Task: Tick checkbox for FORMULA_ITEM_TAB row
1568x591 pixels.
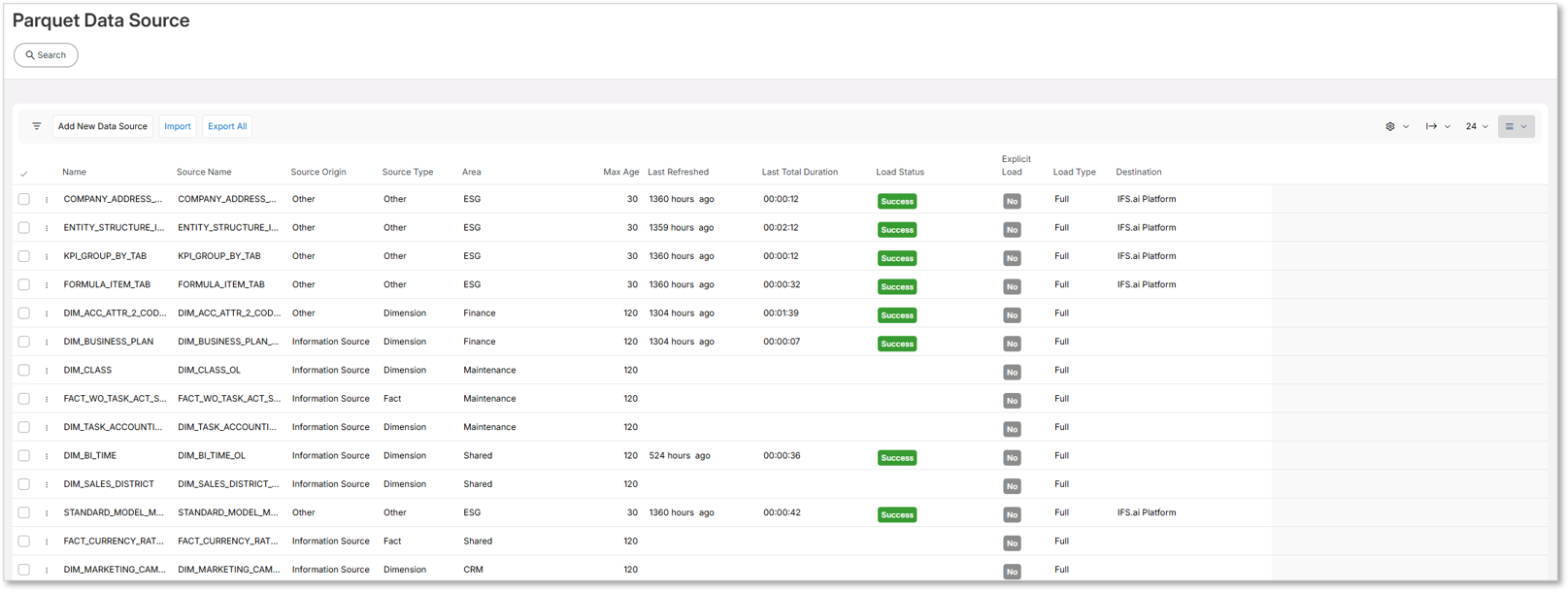Action: (x=24, y=284)
